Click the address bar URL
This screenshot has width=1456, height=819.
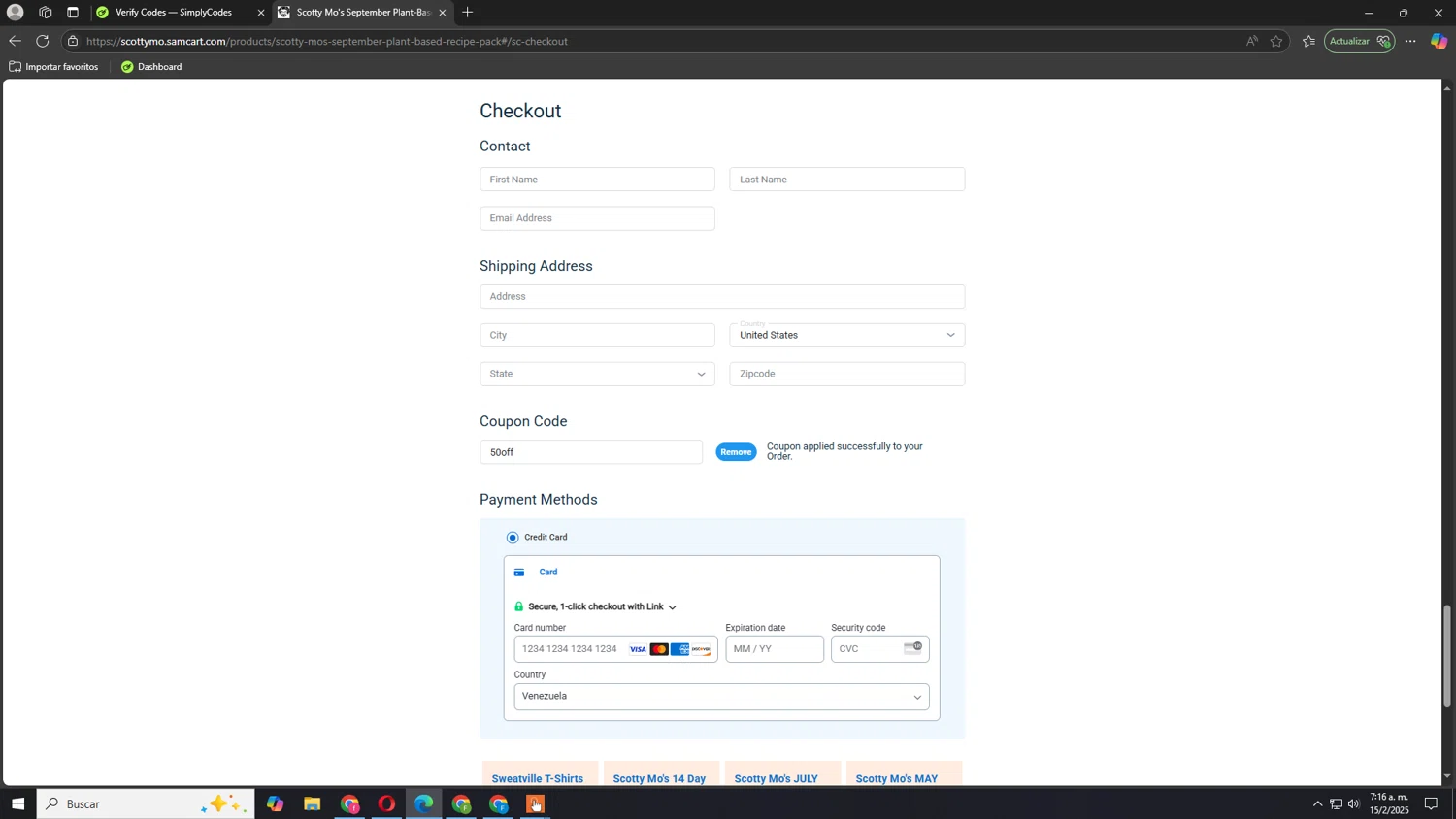pos(327,41)
